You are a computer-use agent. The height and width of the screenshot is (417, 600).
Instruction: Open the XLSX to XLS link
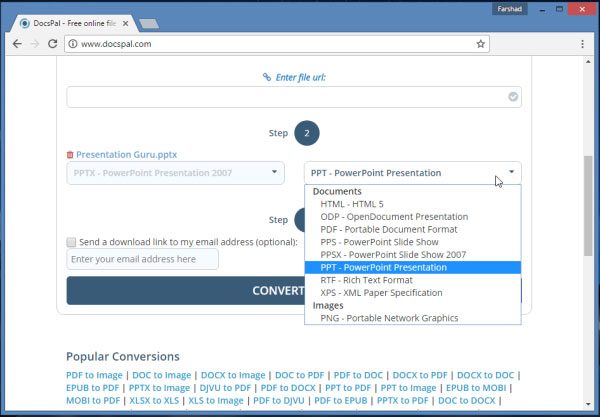[154, 401]
